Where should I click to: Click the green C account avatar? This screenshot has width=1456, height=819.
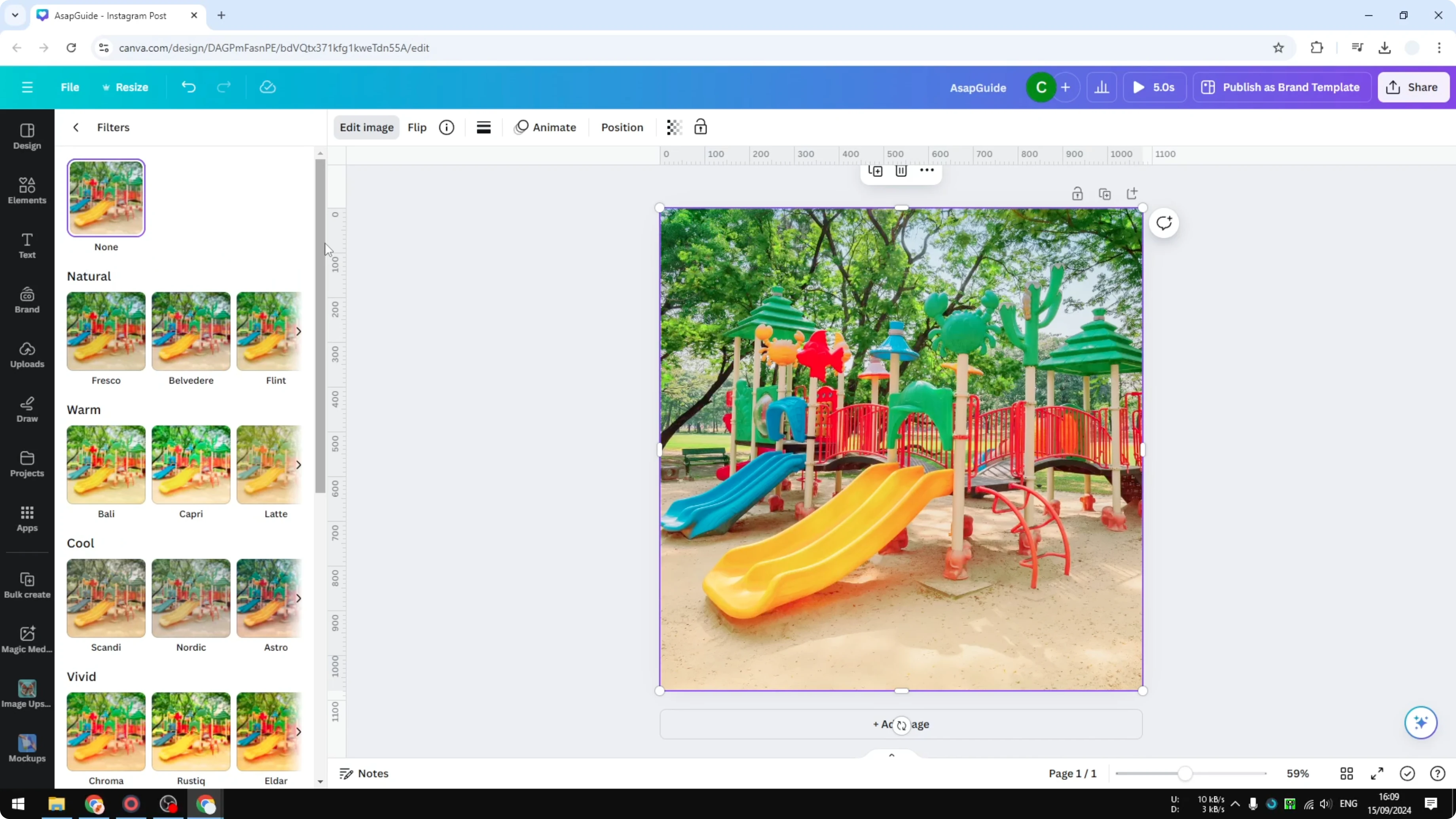(1041, 87)
